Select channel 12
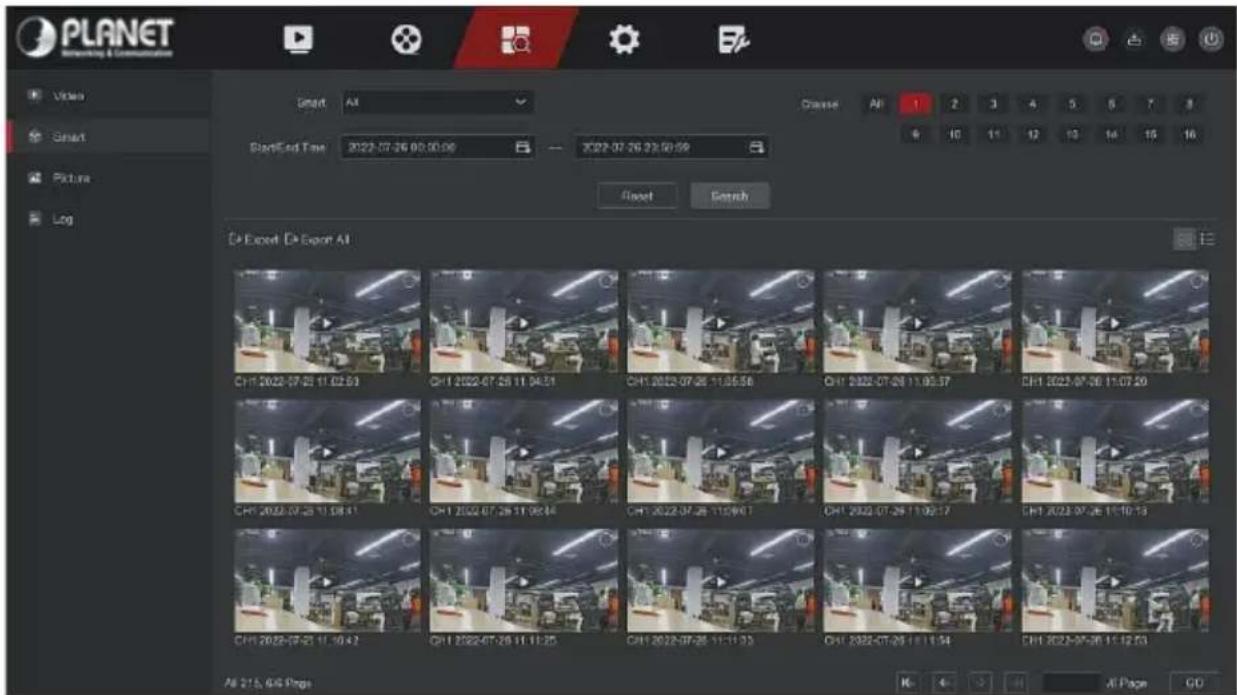 (x=1033, y=133)
